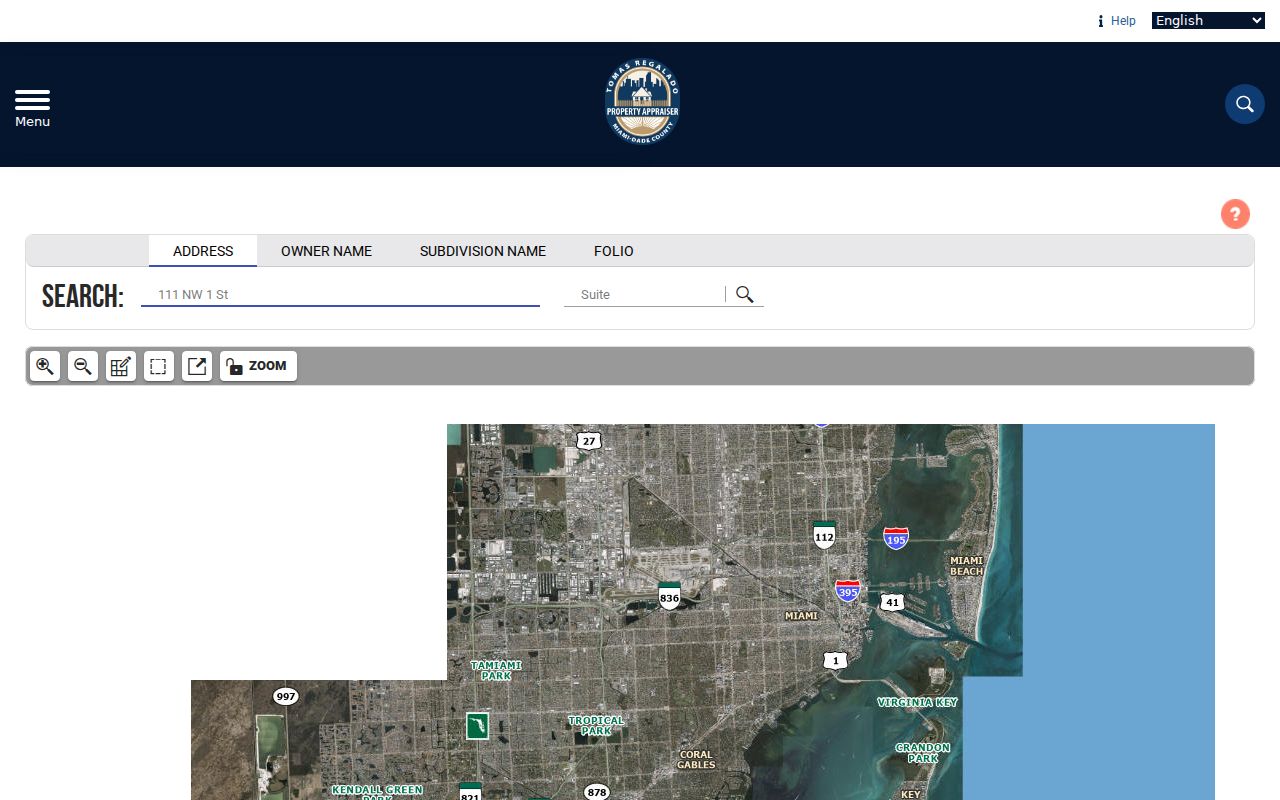The width and height of the screenshot is (1280, 800).
Task: Click the 836 highway shield on map
Action: click(x=669, y=596)
